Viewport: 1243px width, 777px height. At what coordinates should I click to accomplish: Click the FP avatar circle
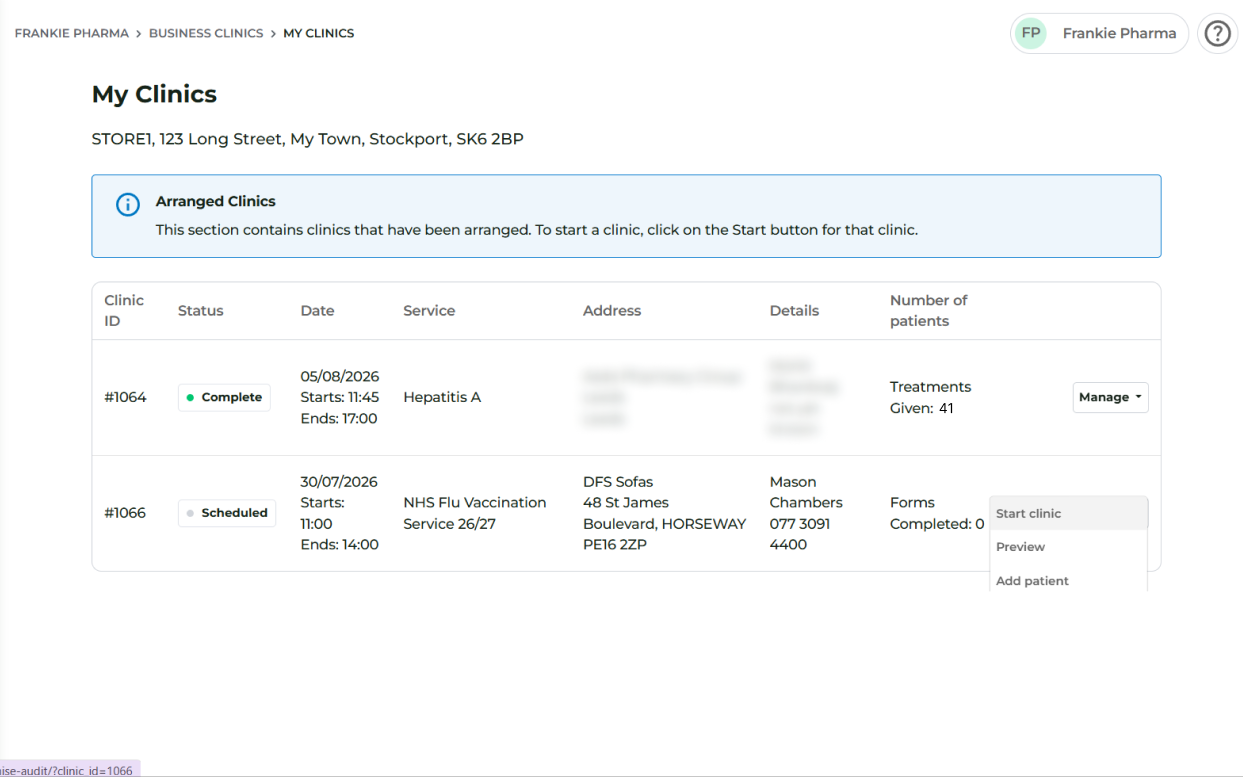[1031, 33]
